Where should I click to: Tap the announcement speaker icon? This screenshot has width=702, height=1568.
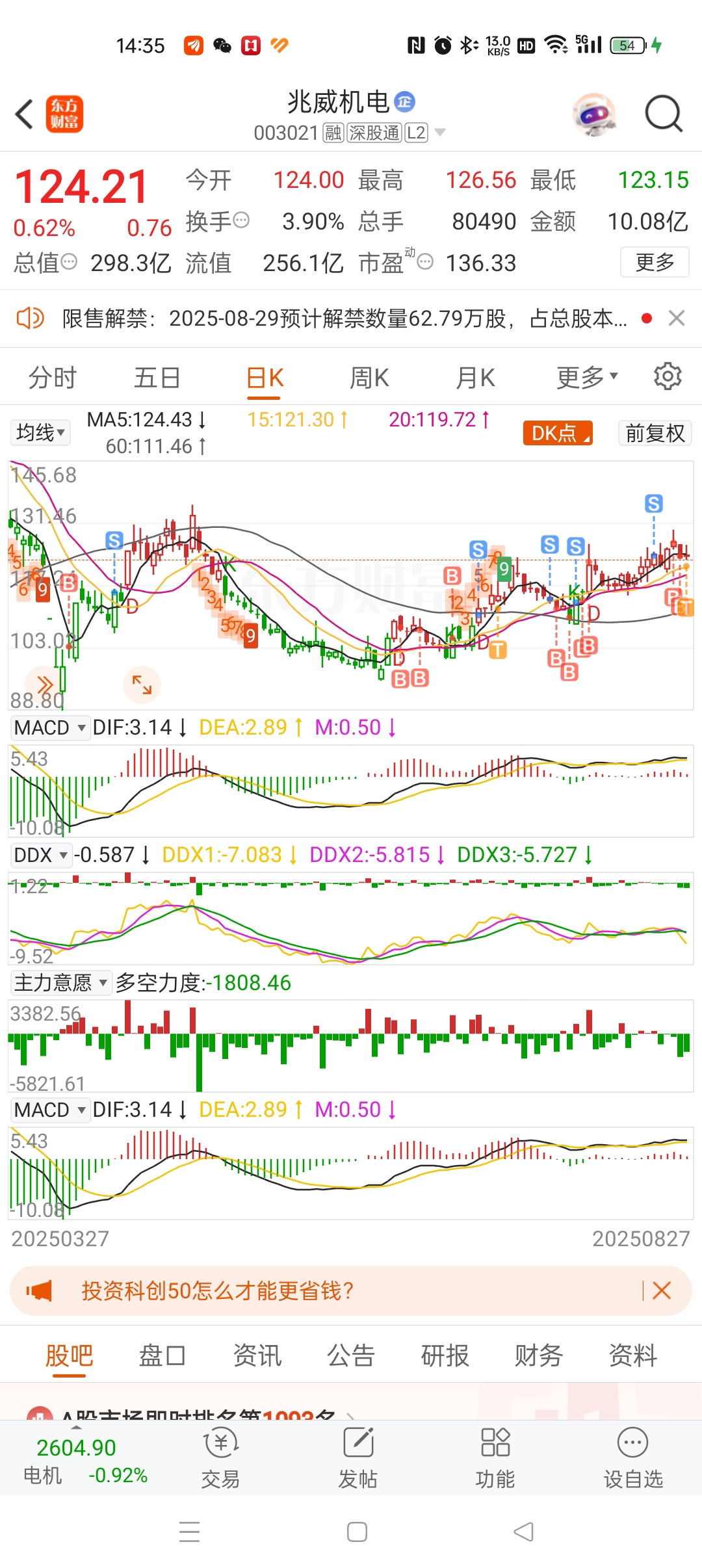click(30, 319)
